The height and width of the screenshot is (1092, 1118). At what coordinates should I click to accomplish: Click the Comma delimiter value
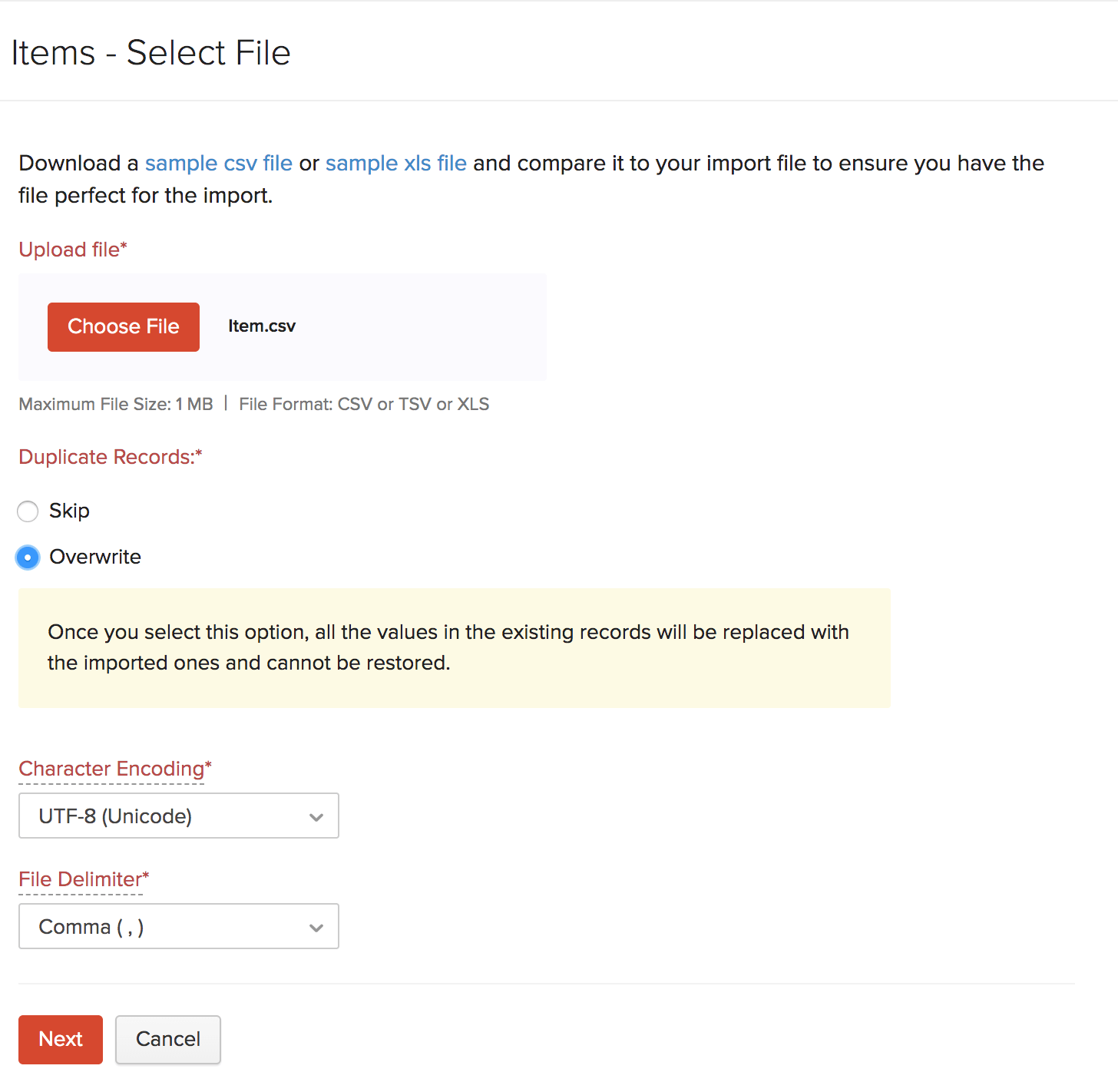(91, 926)
